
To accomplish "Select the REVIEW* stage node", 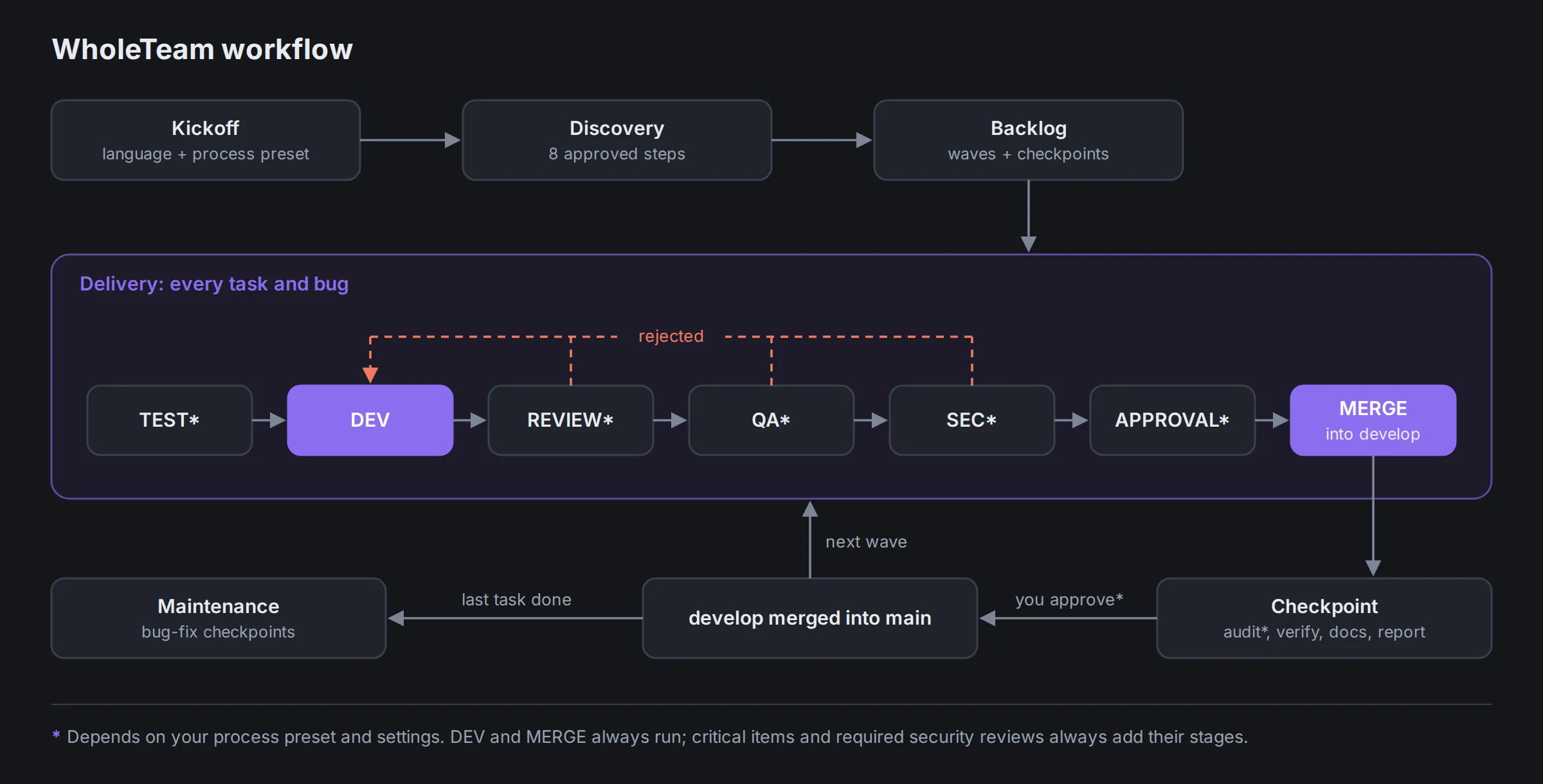I will (571, 420).
